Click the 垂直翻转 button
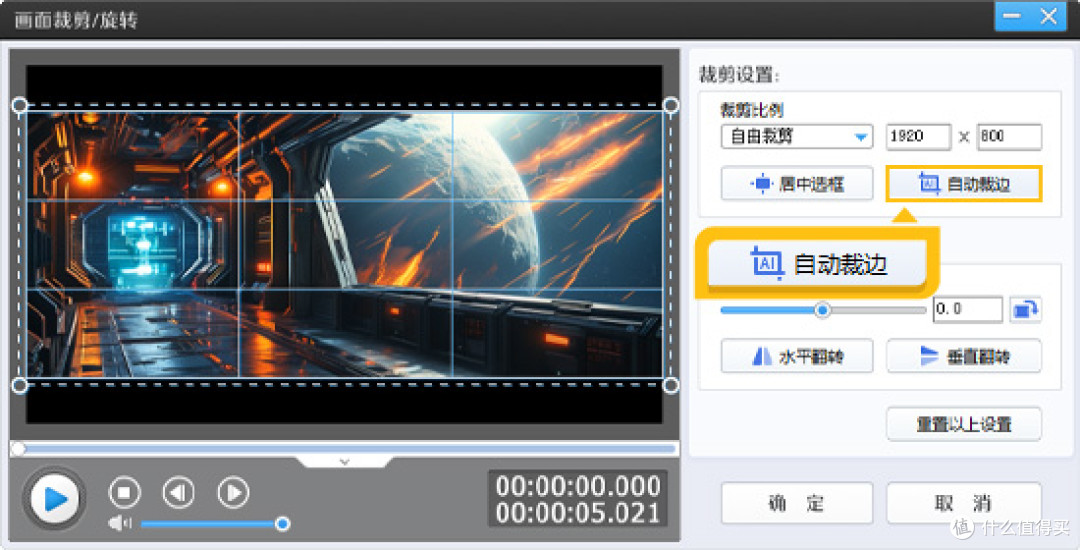 [x=964, y=356]
